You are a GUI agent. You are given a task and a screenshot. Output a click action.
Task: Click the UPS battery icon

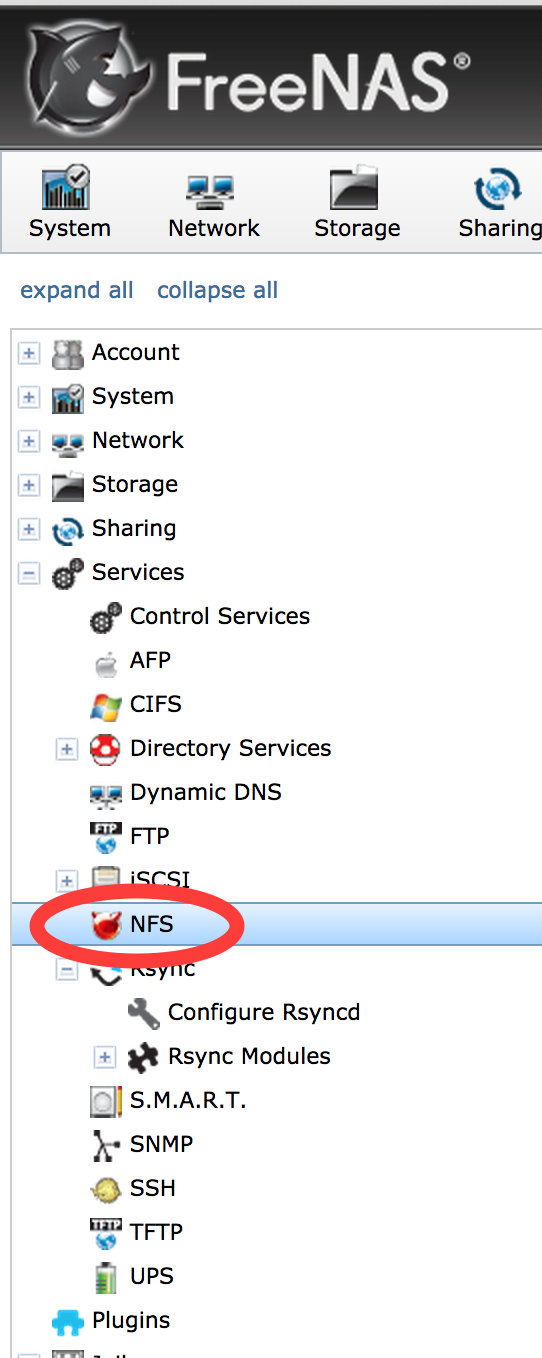pyautogui.click(x=105, y=1277)
